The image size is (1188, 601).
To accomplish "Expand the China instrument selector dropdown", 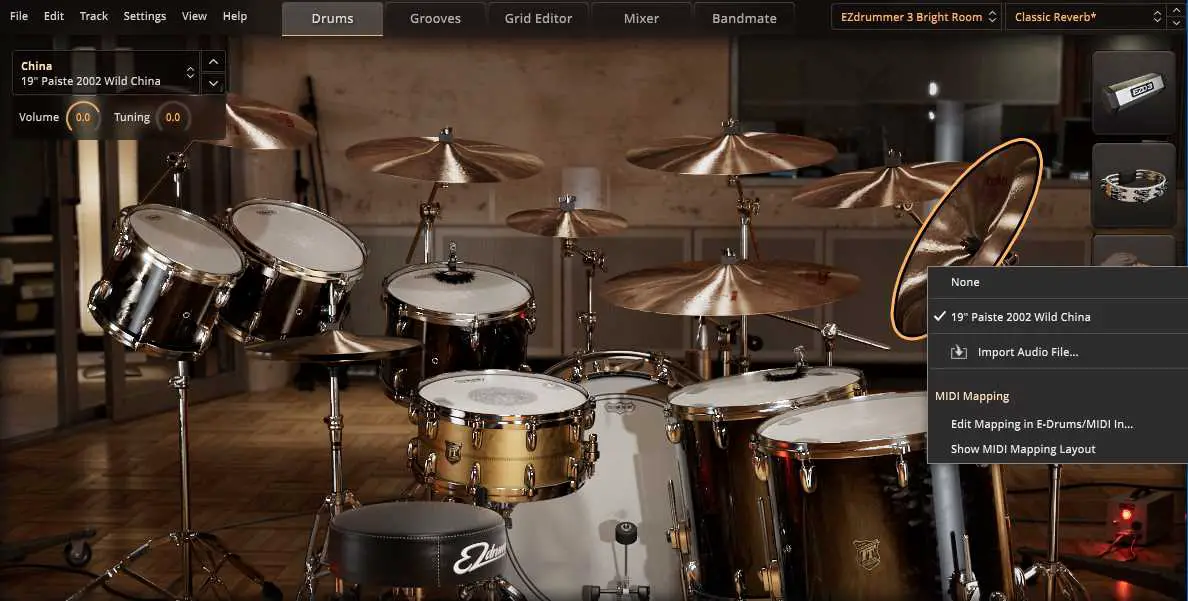I will coord(187,73).
